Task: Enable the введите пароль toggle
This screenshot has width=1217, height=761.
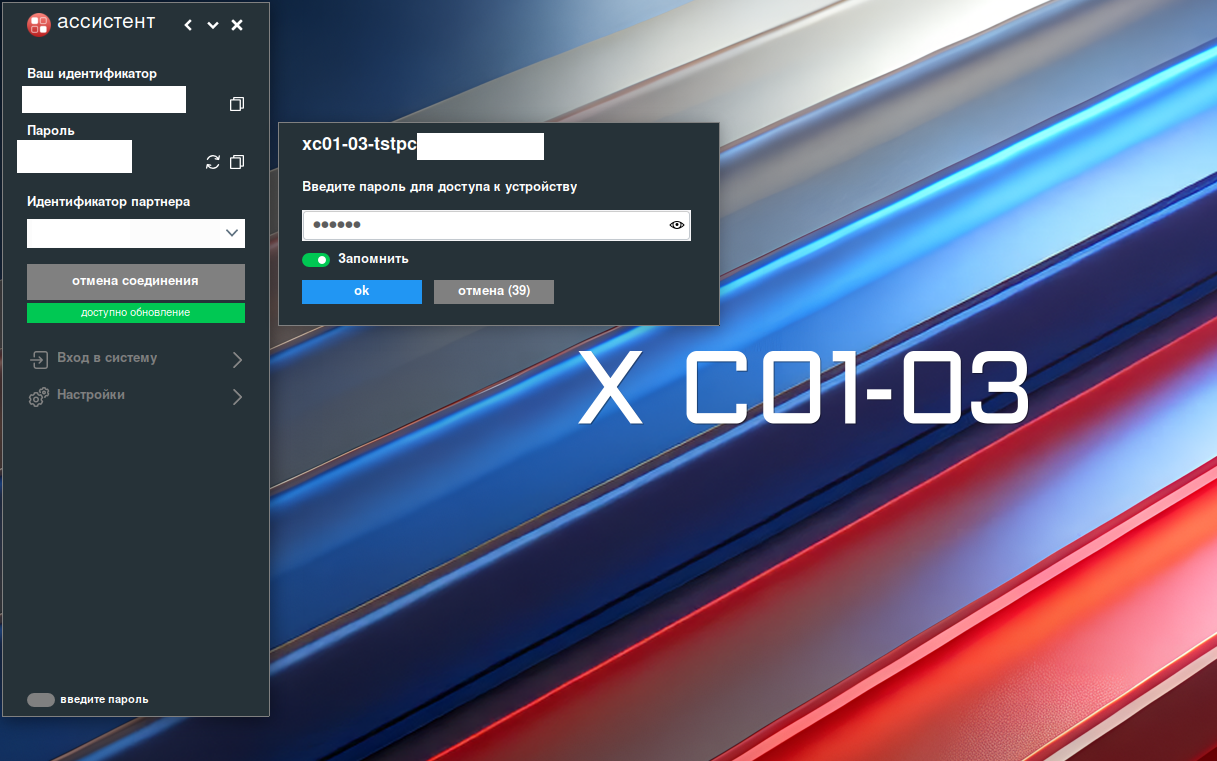Action: 41,700
